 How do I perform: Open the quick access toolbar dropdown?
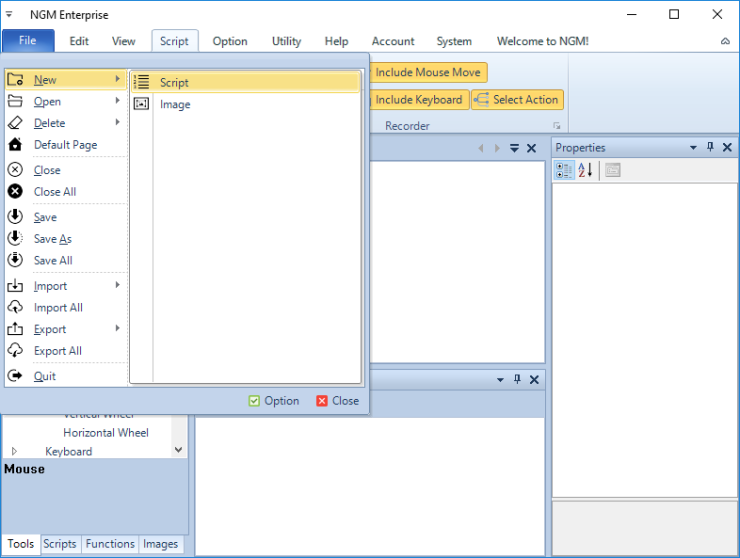coord(9,15)
